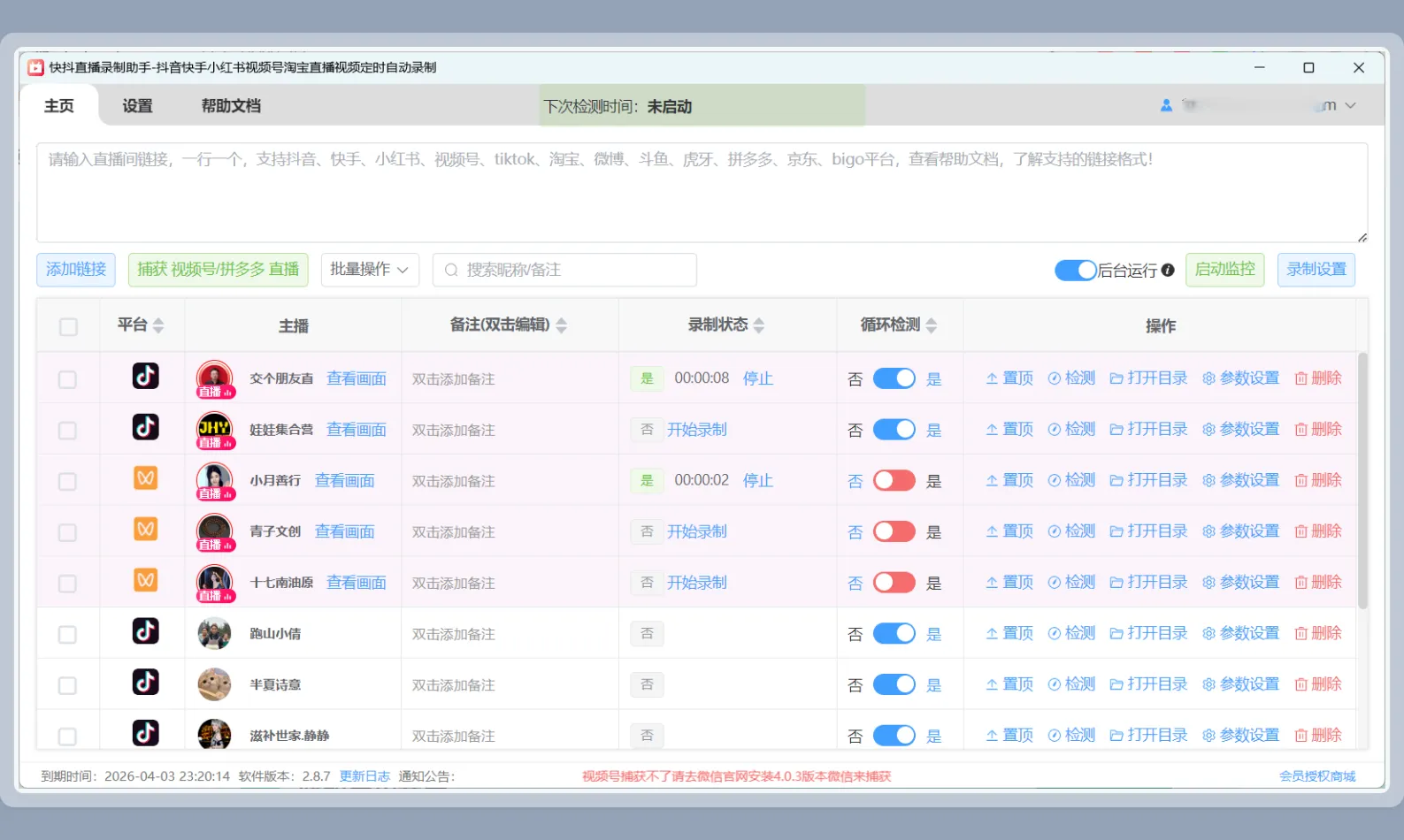The height and width of the screenshot is (840, 1404).
Task: Click the user account icon in header
Action: [x=1166, y=105]
